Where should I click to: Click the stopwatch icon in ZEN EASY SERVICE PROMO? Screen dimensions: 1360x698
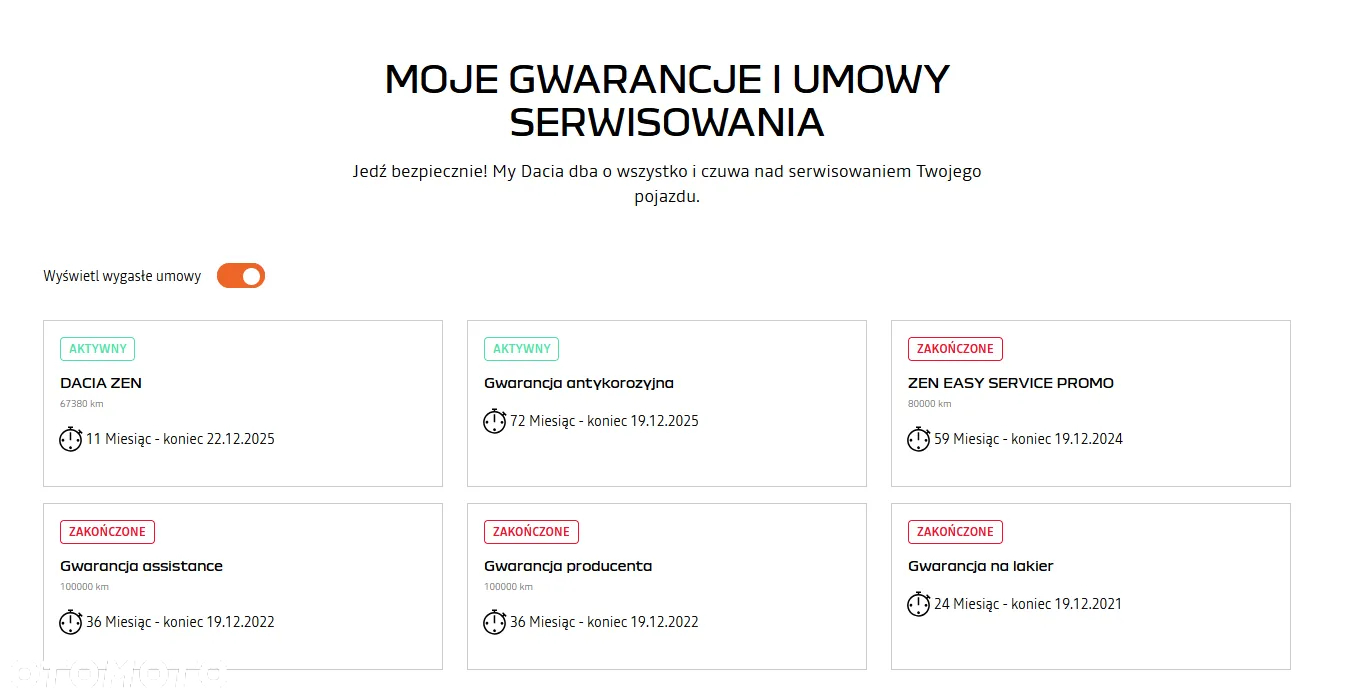pyautogui.click(x=918, y=439)
